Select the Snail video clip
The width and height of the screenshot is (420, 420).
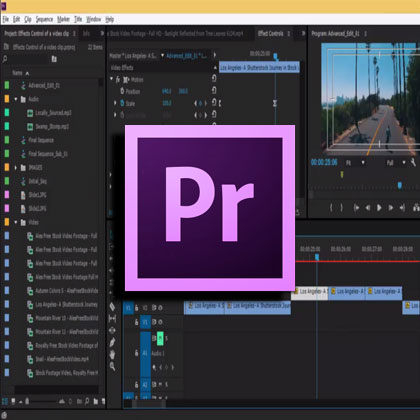62,359
